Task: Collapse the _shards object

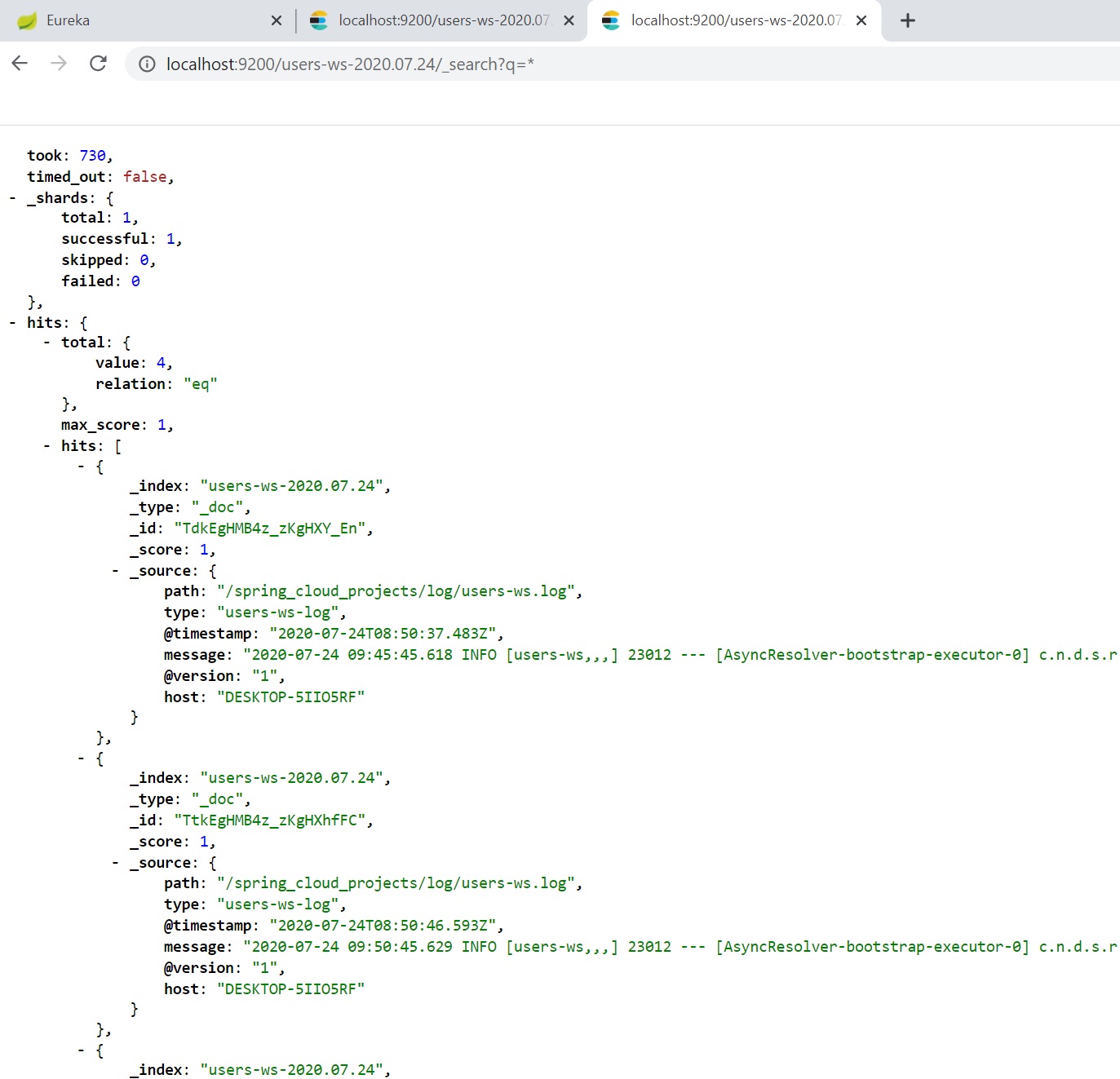Action: click(12, 198)
